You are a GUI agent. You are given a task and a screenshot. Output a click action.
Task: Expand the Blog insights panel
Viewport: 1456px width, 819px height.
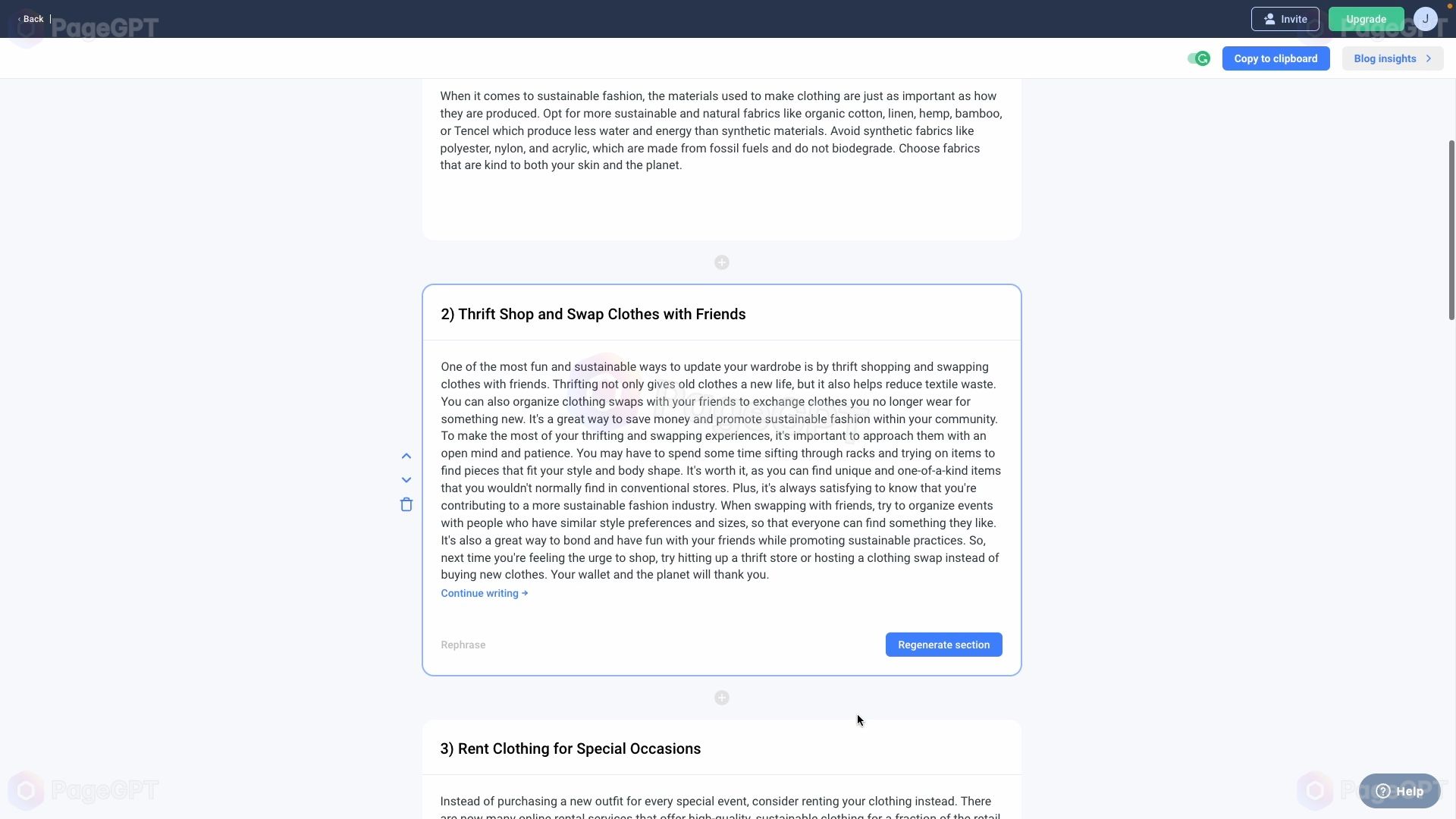pos(1392,58)
